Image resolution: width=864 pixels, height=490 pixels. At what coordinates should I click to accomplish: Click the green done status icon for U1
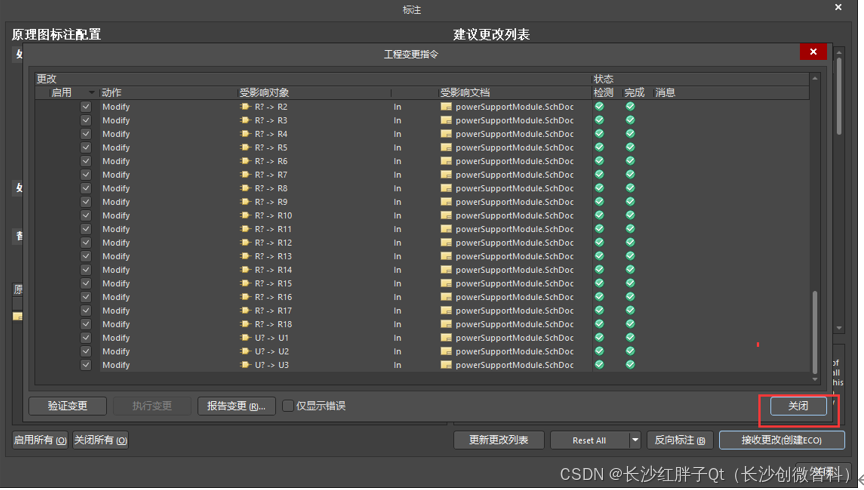point(630,337)
